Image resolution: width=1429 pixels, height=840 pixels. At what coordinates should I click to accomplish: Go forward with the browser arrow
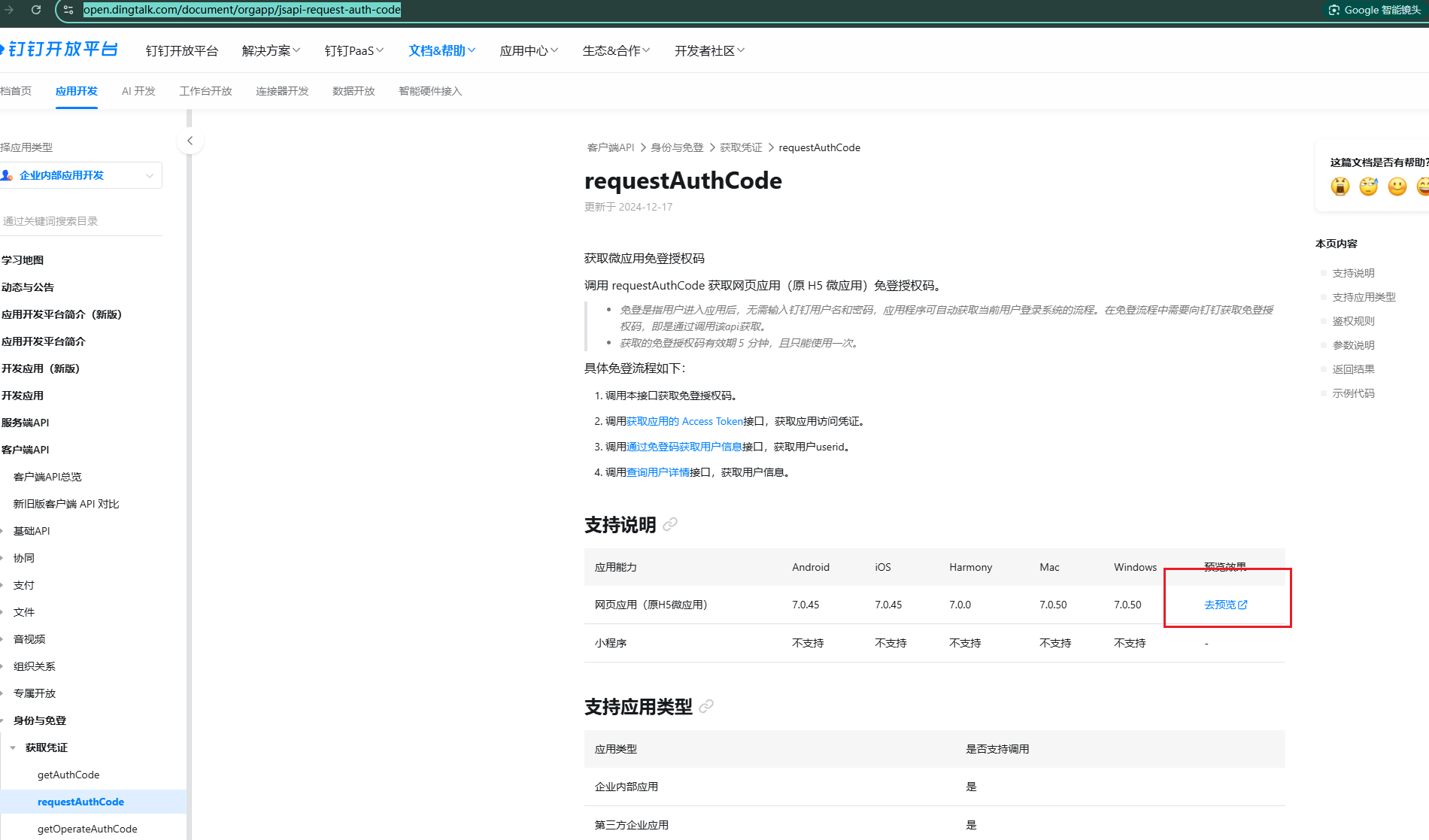click(x=10, y=10)
